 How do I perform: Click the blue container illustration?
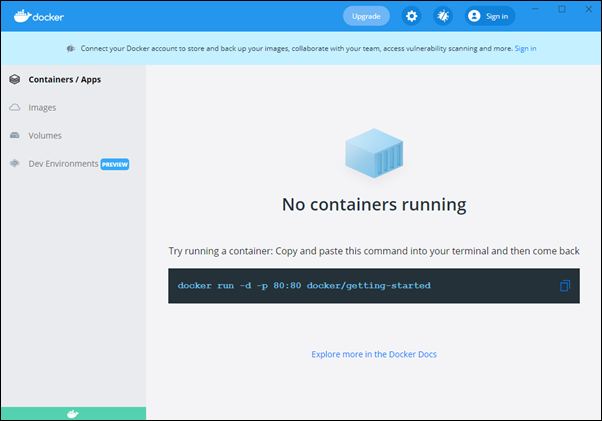click(374, 153)
